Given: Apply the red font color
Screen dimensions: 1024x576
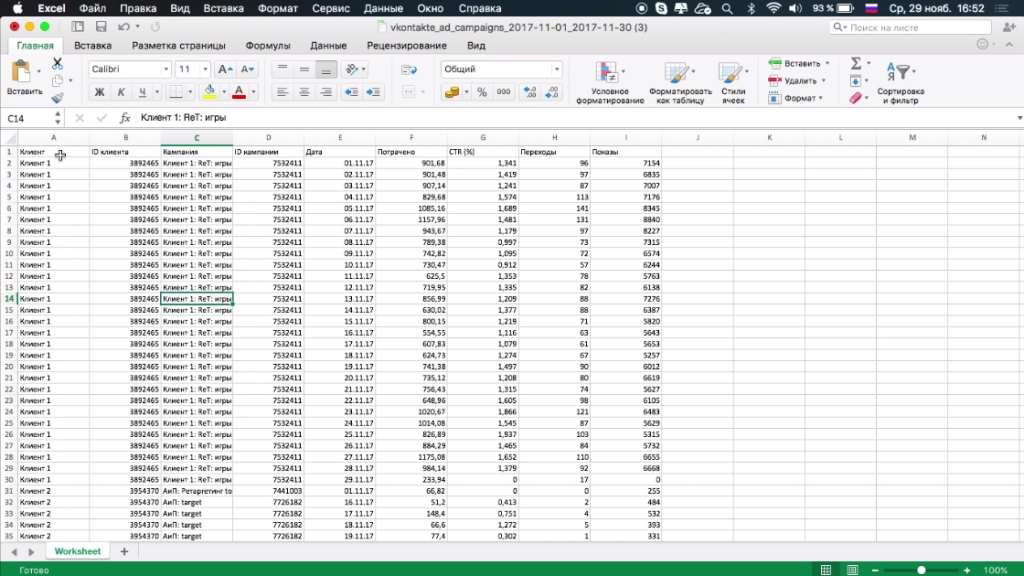Looking at the screenshot, I should [x=239, y=92].
